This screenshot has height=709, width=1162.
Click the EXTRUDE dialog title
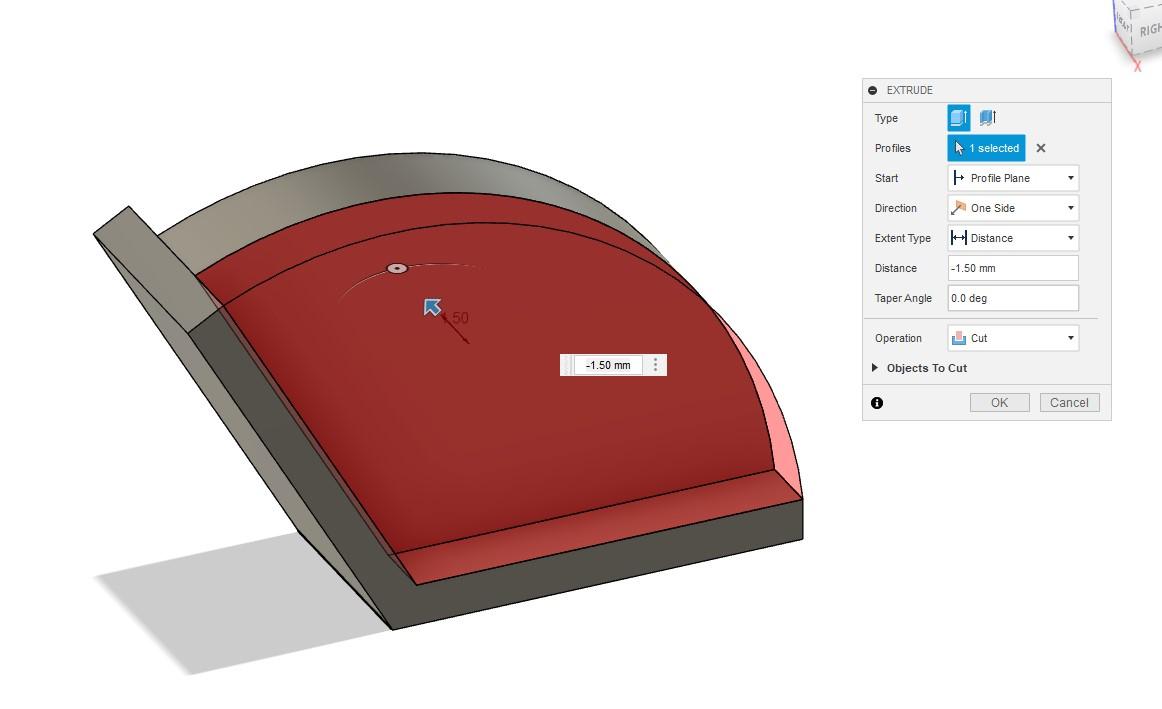point(909,90)
